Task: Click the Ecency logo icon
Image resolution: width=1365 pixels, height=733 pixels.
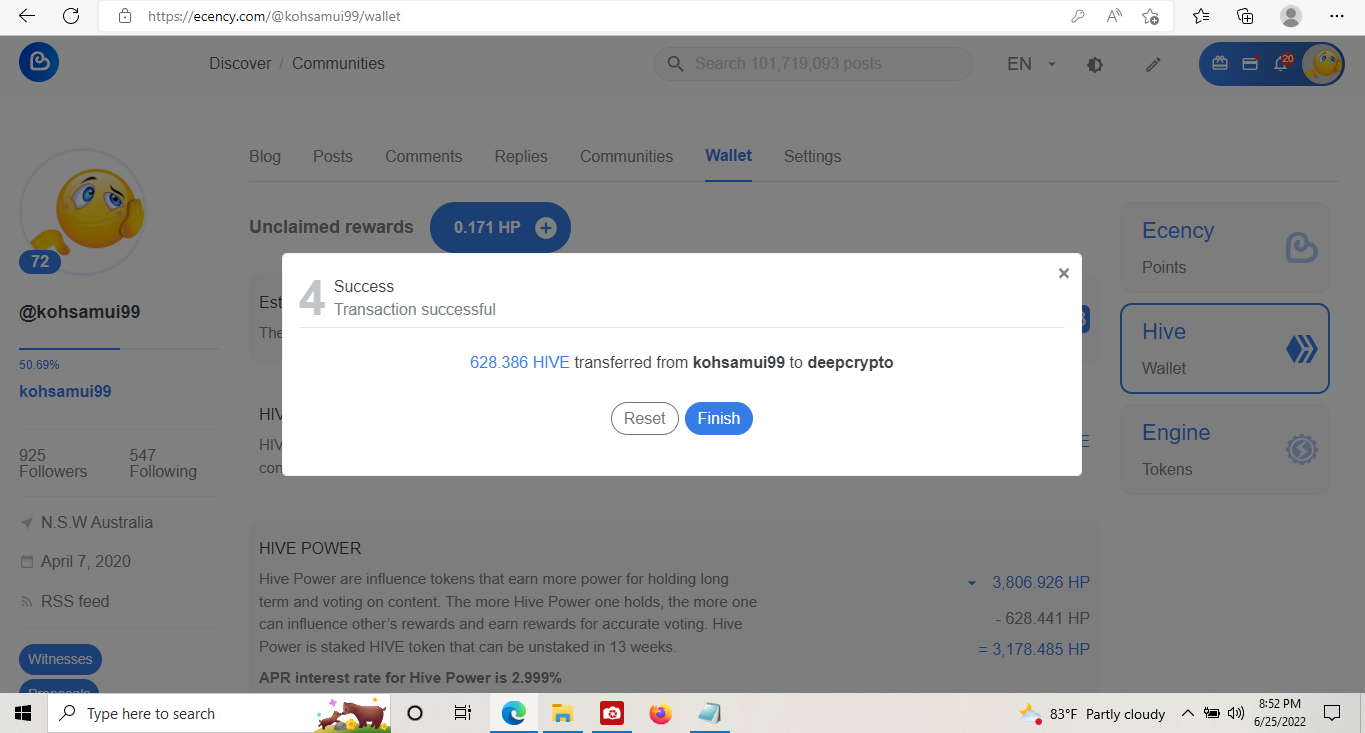Action: tap(39, 62)
